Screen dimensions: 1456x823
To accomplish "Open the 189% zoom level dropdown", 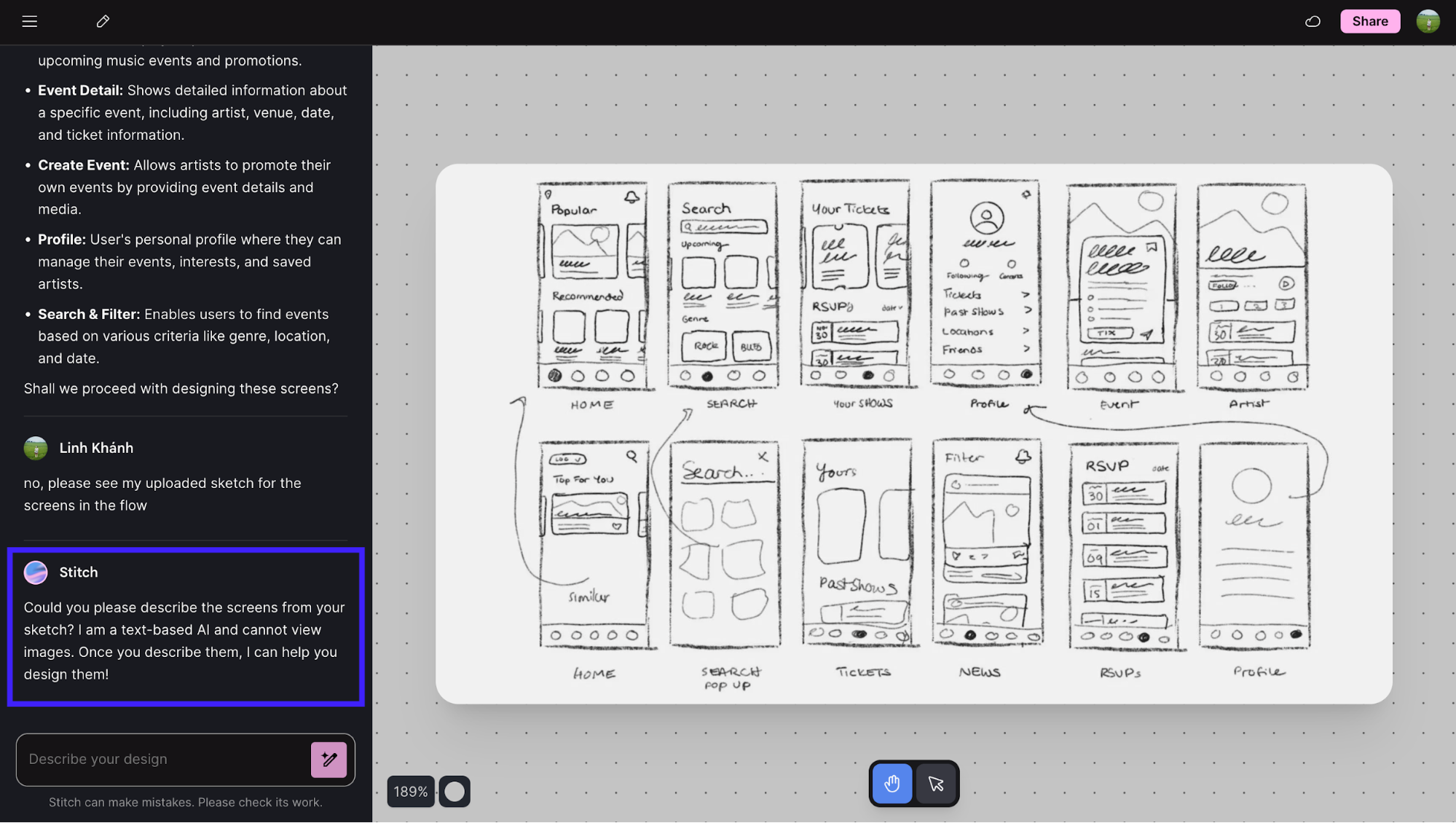I will tap(411, 792).
